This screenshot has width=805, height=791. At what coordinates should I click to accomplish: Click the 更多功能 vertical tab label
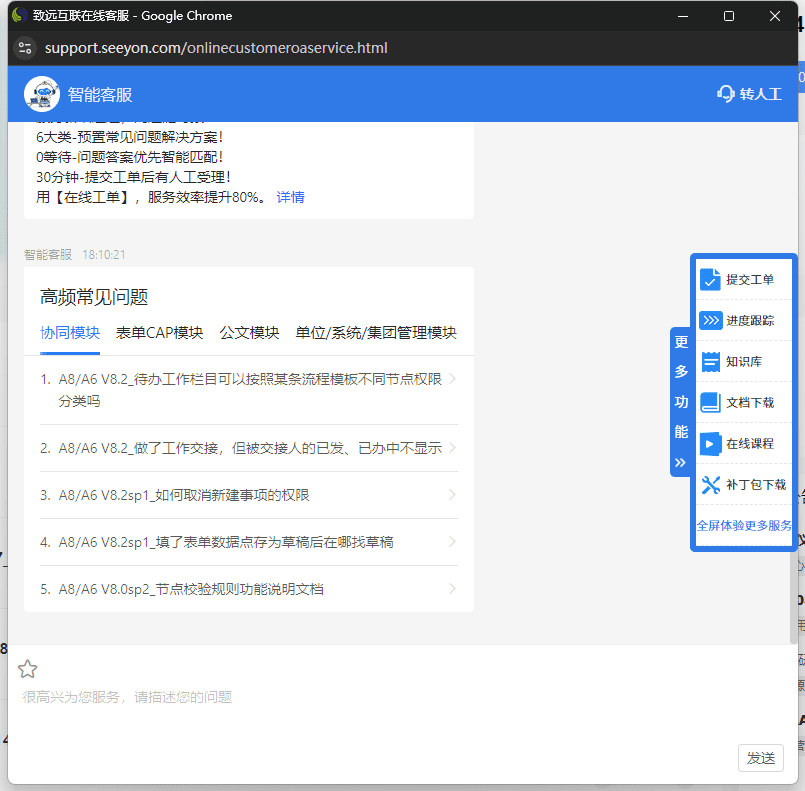[681, 387]
